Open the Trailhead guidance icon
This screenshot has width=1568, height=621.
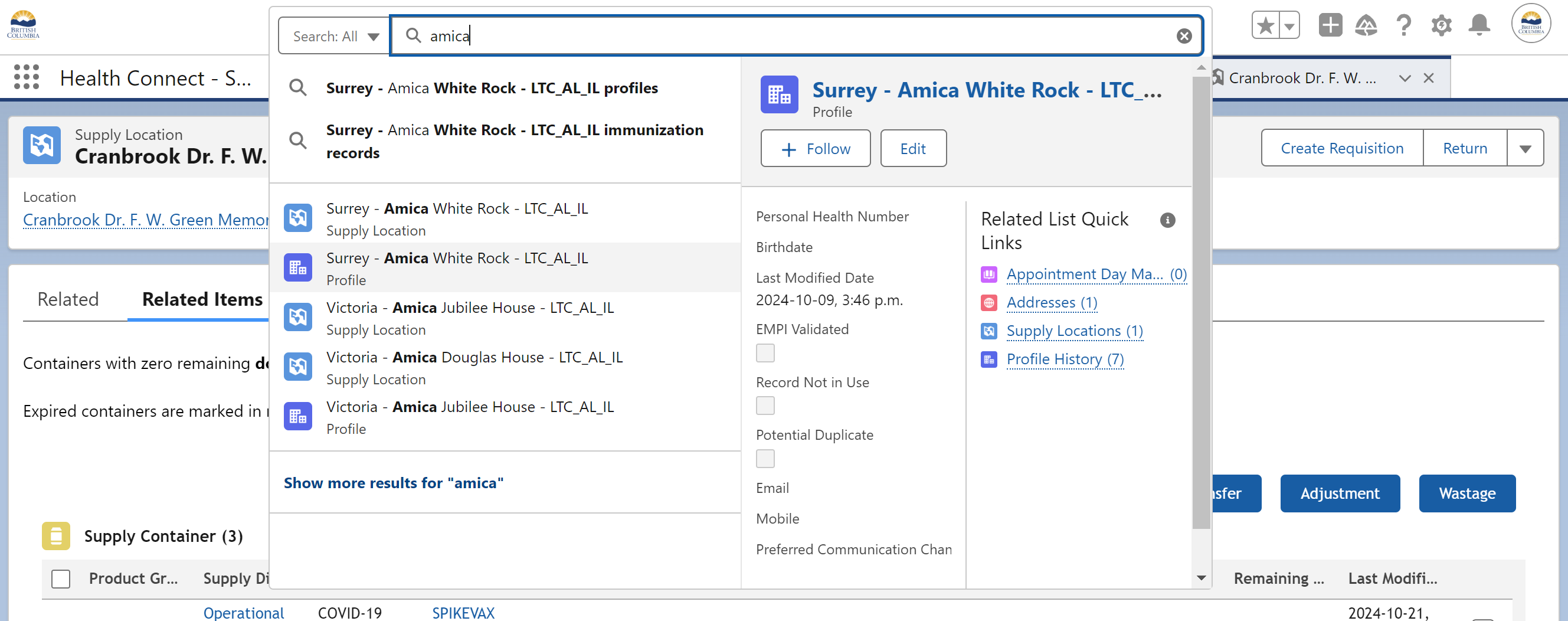pos(1367,25)
